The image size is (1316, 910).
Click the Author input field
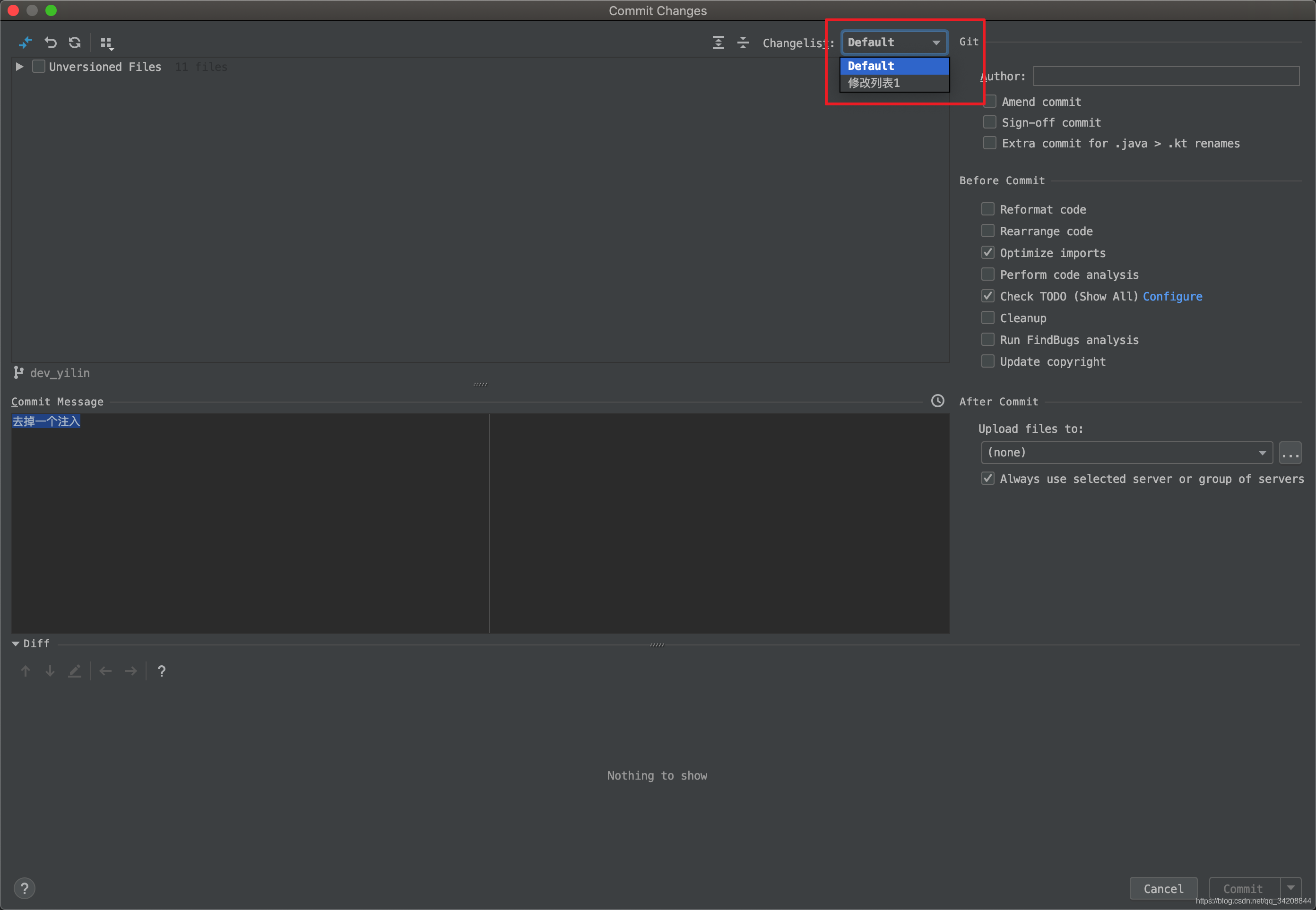coord(1165,76)
